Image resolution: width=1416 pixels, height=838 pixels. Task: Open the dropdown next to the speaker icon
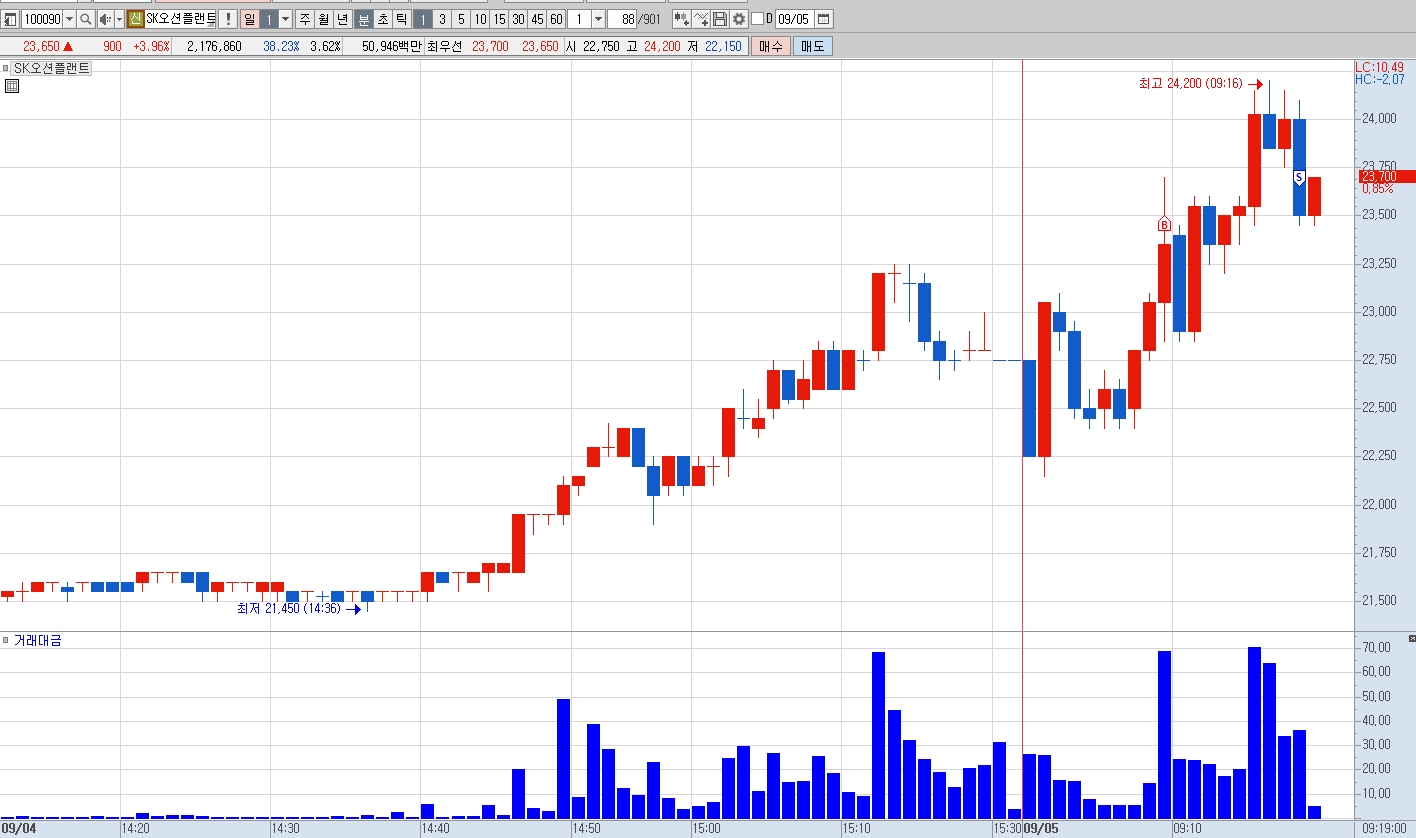point(119,19)
